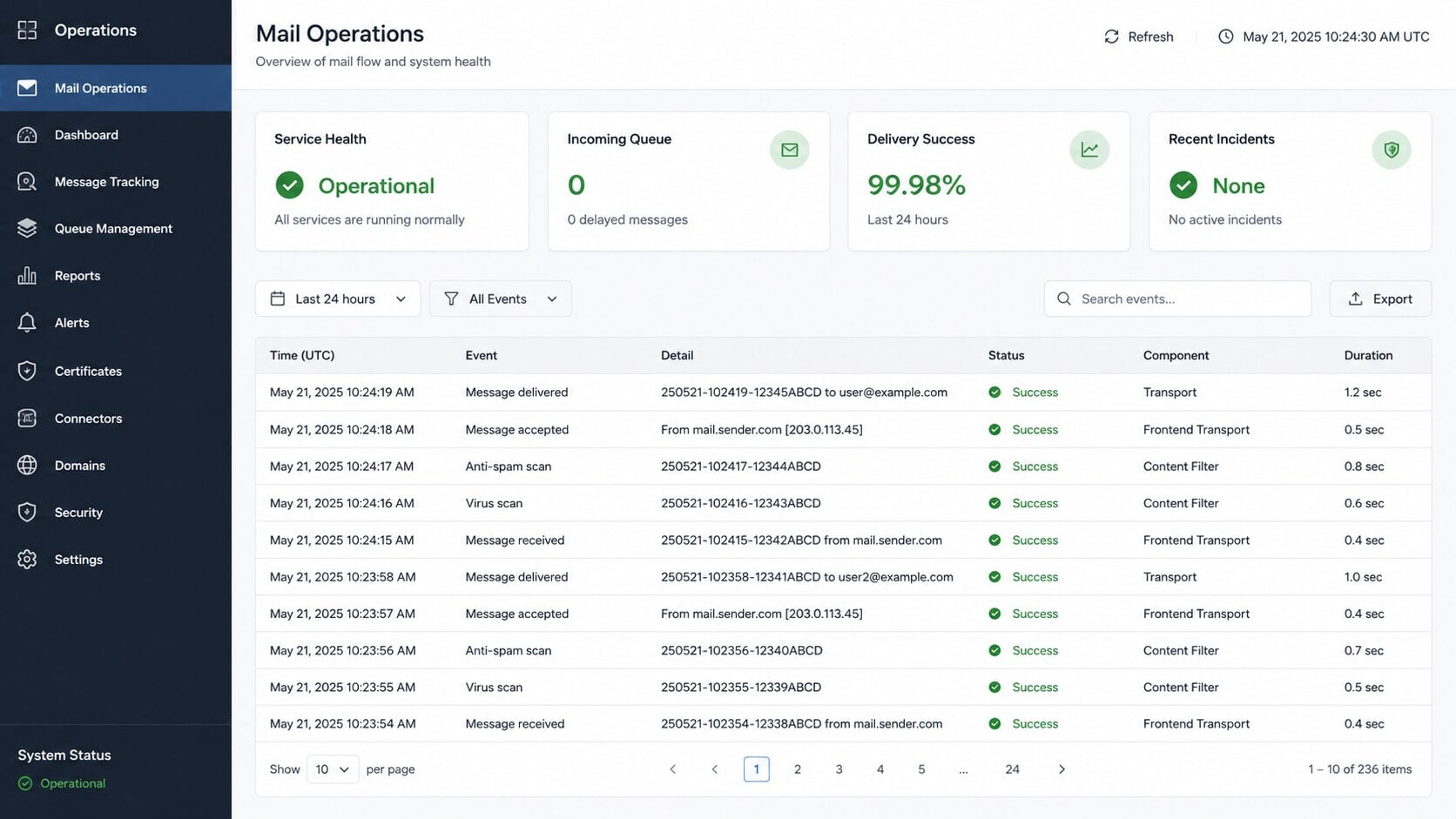The image size is (1456, 819).
Task: Click detail '250521-102358-12341ABCD to user2@example.com'
Action: tap(807, 577)
